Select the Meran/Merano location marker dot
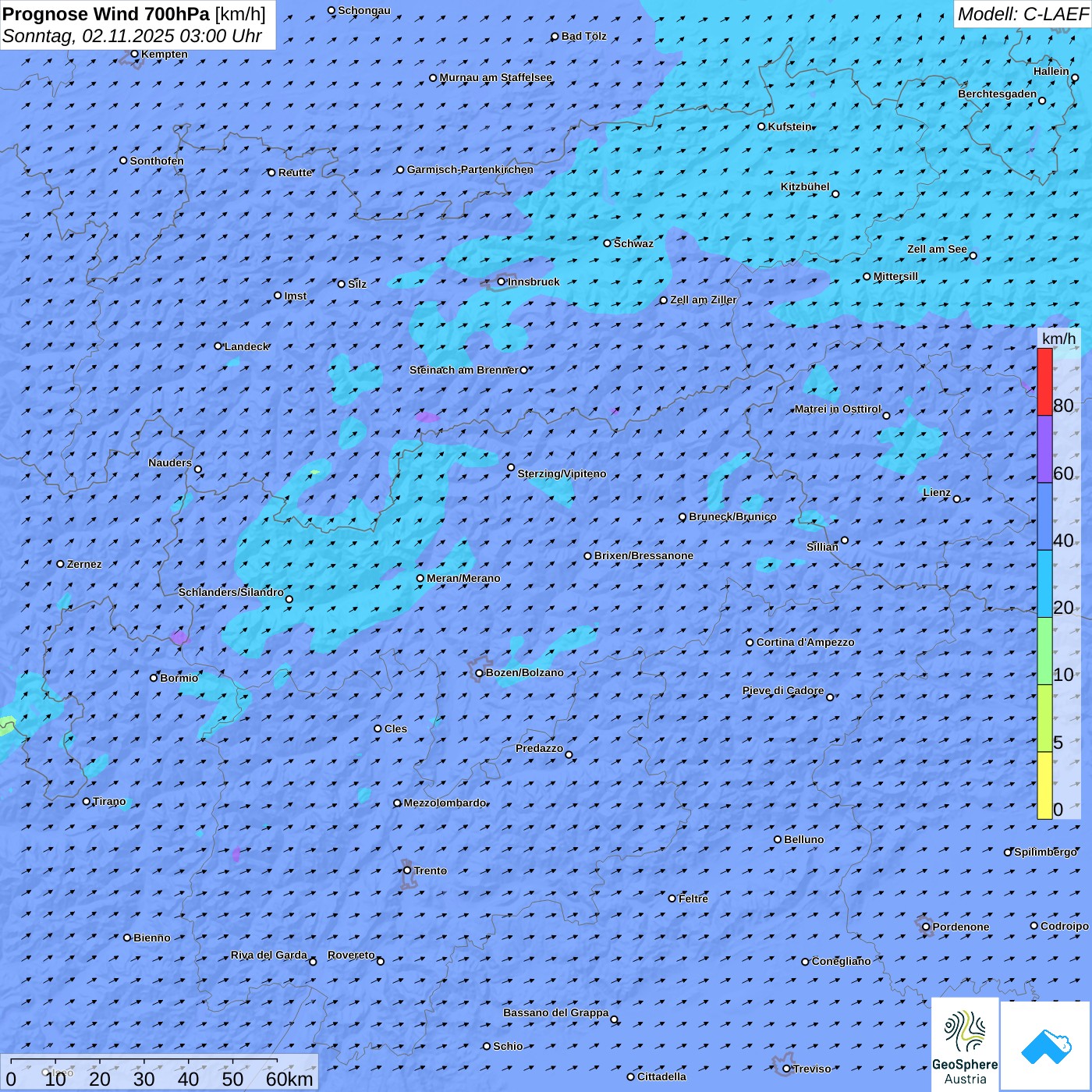The image size is (1092, 1092). (x=420, y=579)
